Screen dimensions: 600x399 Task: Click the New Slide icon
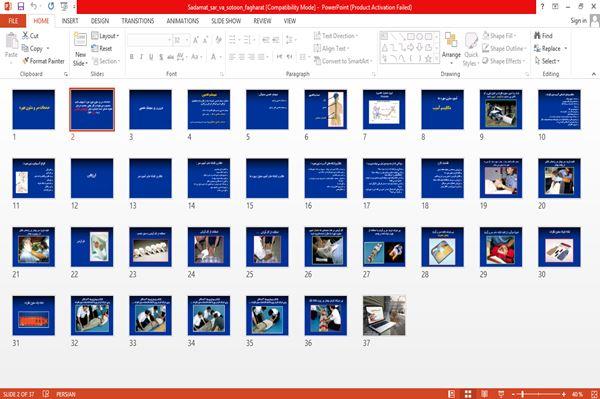[80, 39]
